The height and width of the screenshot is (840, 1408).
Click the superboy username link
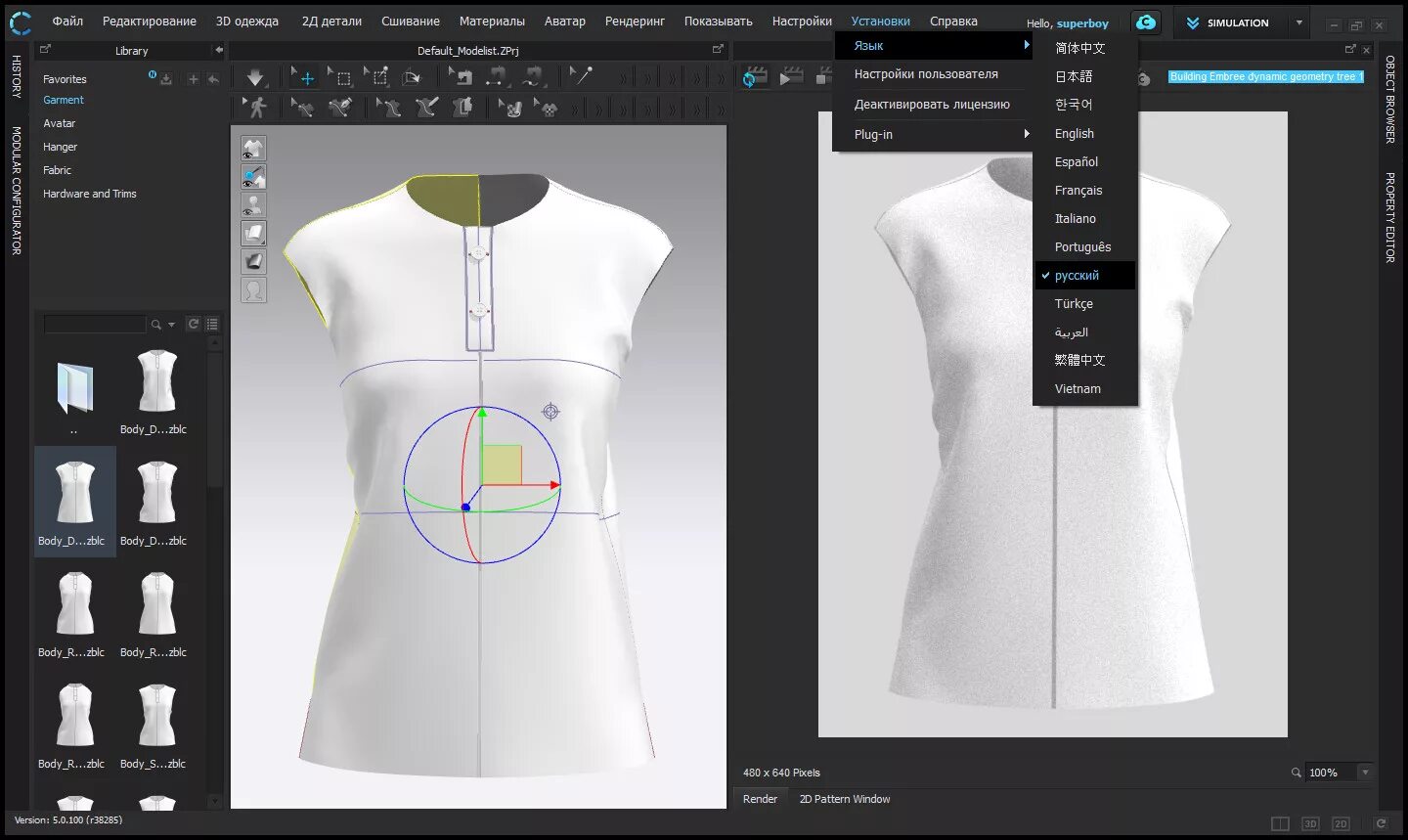(1082, 23)
